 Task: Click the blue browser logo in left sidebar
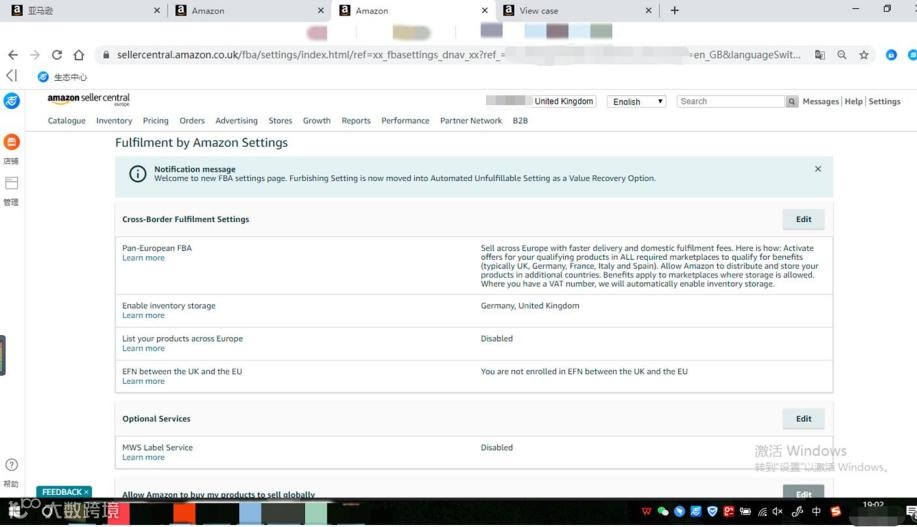point(11,101)
